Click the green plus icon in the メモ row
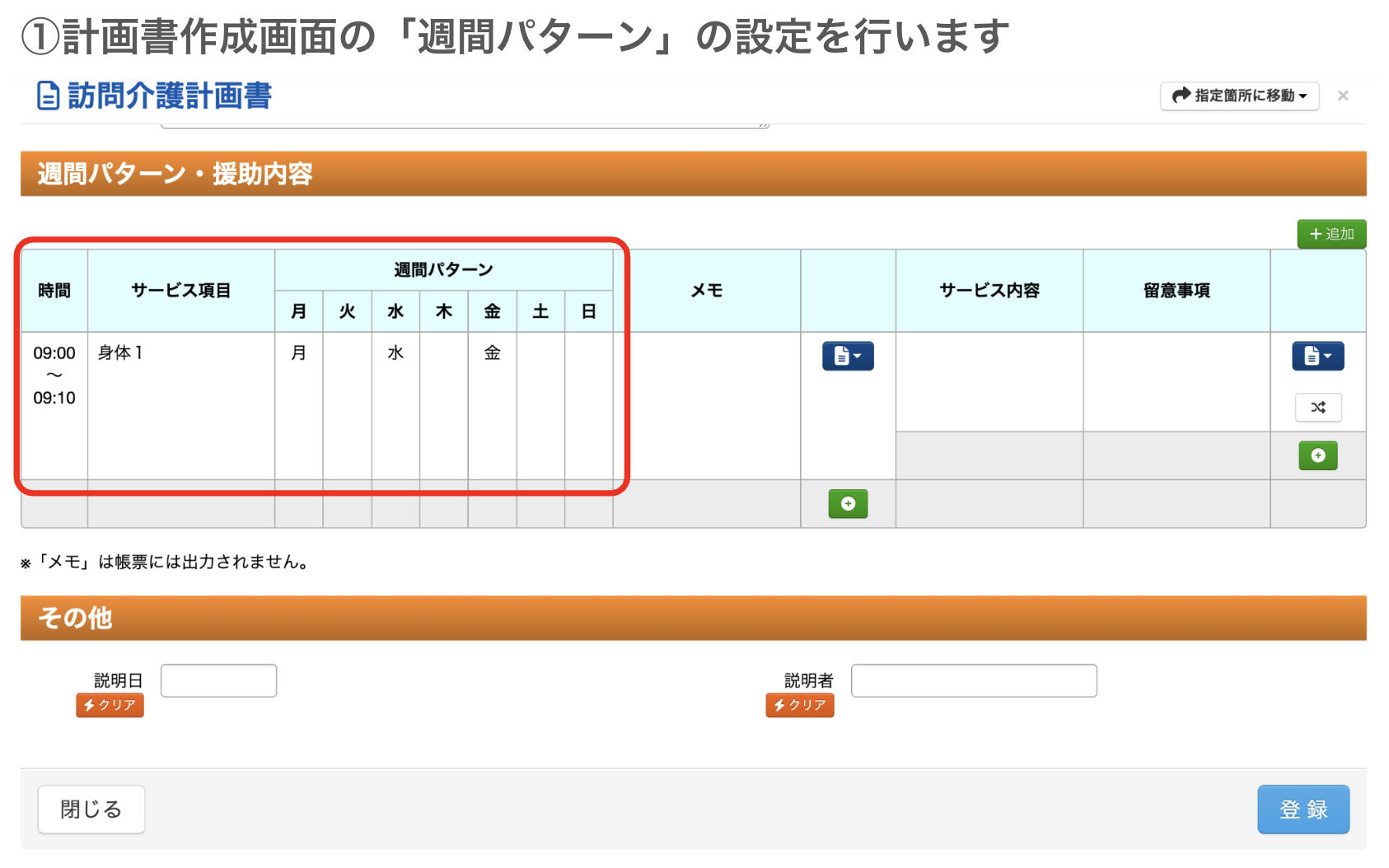Image resolution: width=1389 pixels, height=868 pixels. 848,504
